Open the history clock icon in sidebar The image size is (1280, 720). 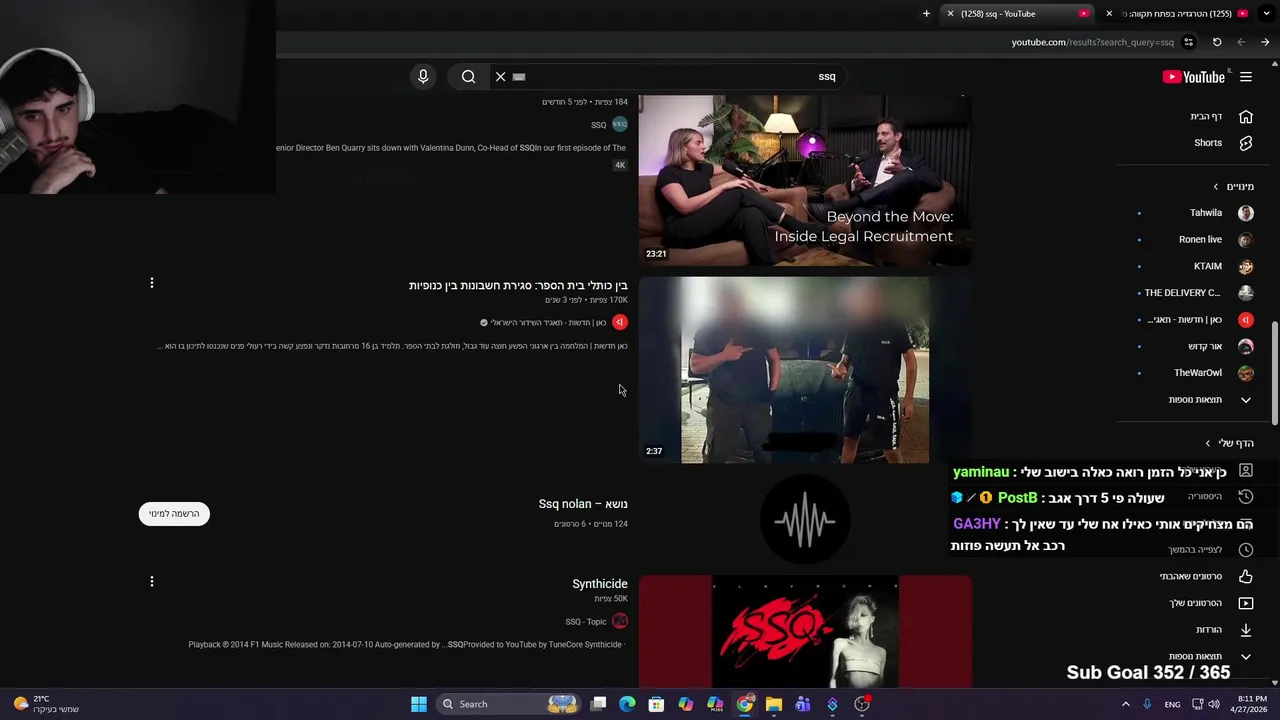pos(1246,497)
